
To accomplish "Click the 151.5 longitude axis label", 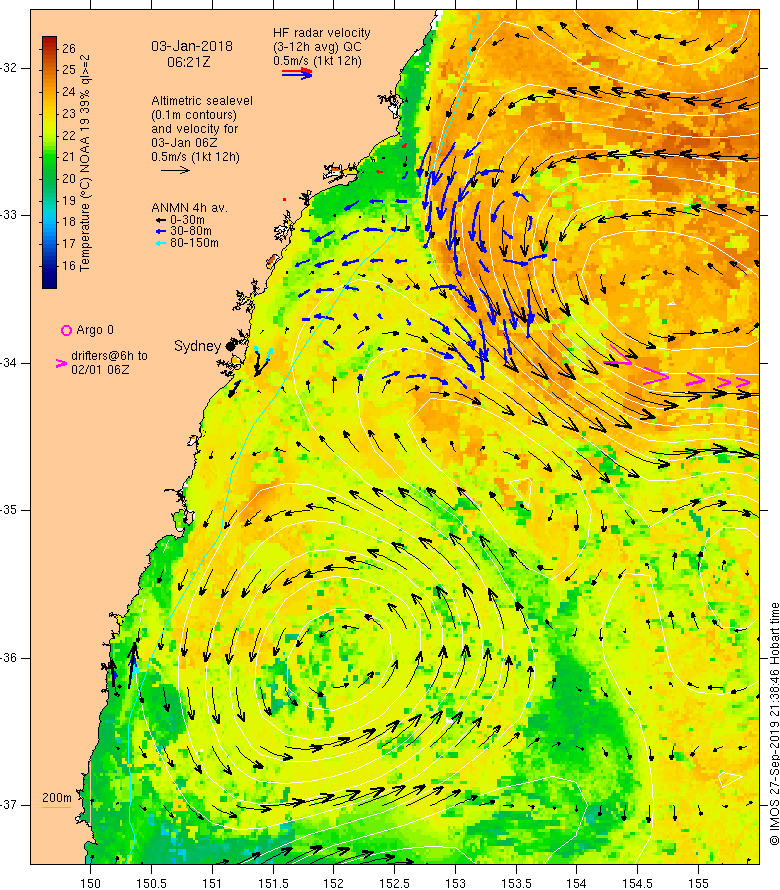I will 273,883.
